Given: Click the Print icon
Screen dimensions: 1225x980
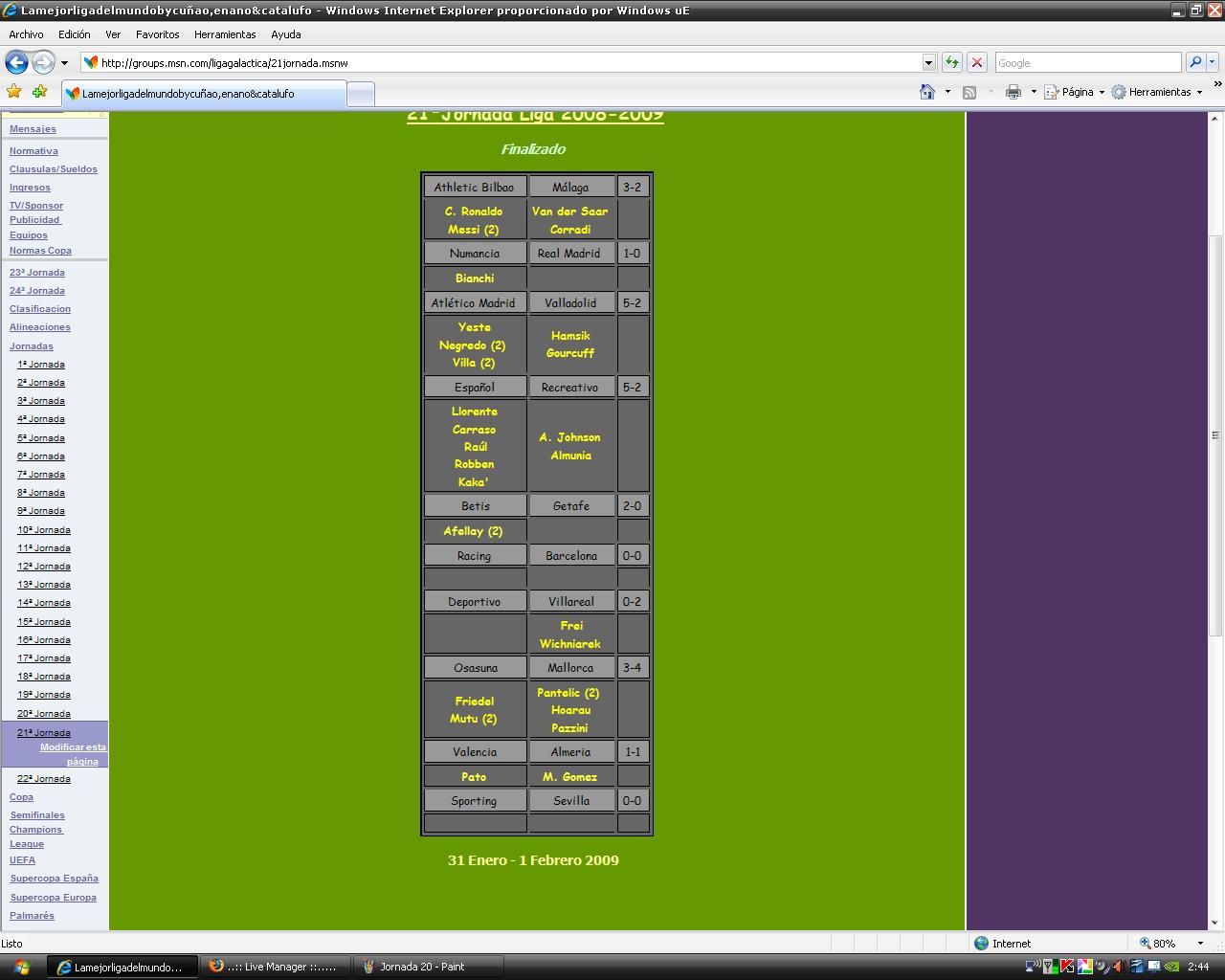Looking at the screenshot, I should 1013,92.
